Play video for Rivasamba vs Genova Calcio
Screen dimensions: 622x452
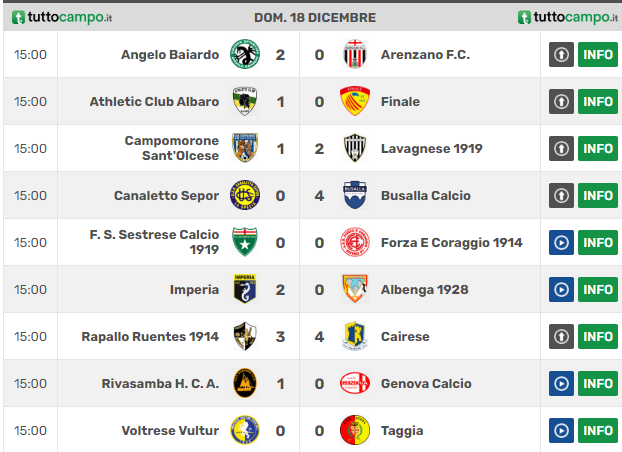(x=561, y=383)
